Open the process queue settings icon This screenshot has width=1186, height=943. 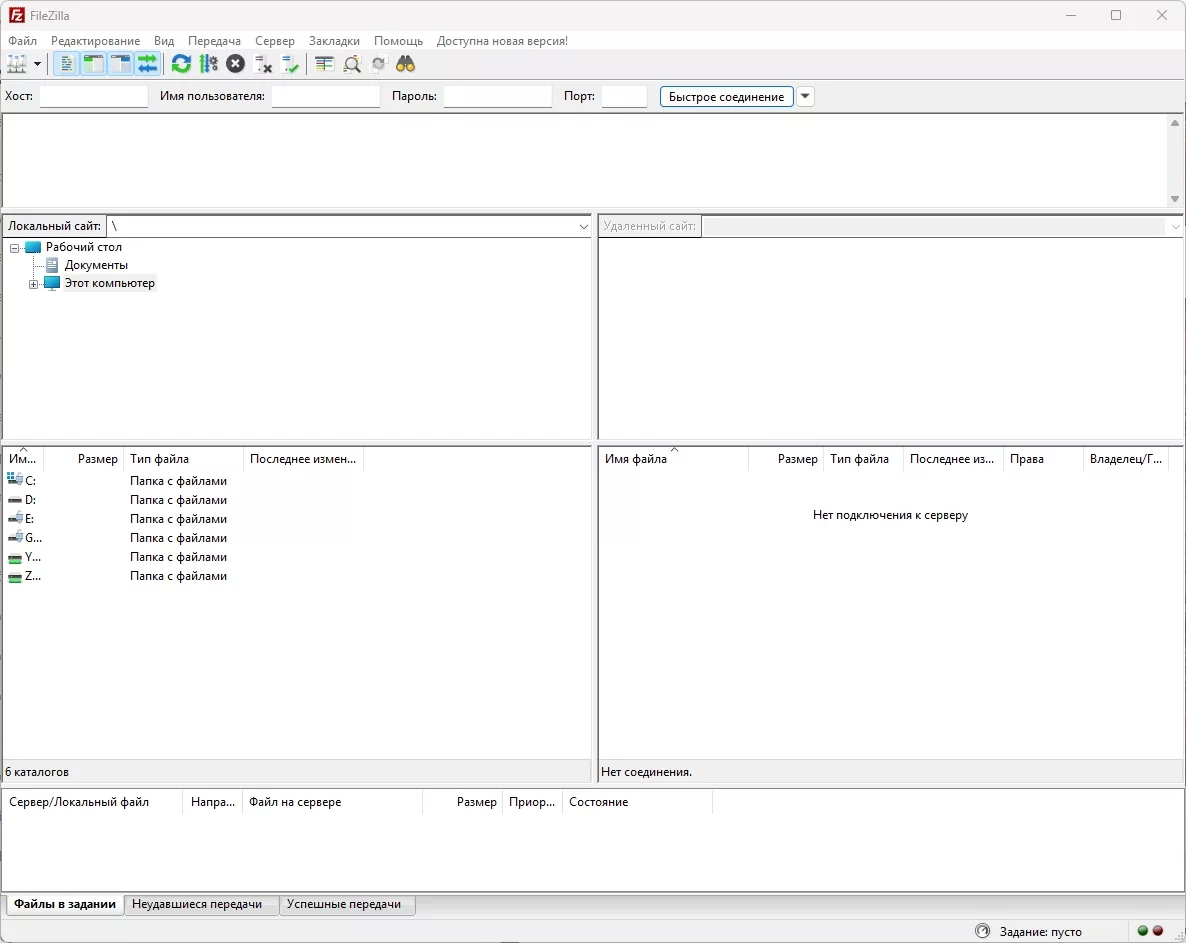point(208,64)
